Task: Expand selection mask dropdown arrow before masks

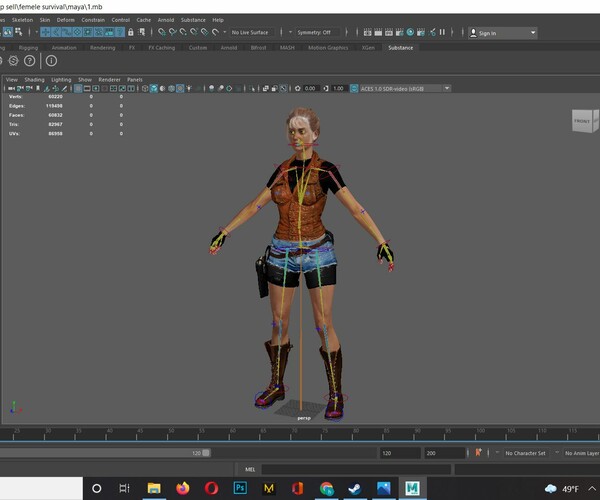Action: pyautogui.click(x=36, y=33)
